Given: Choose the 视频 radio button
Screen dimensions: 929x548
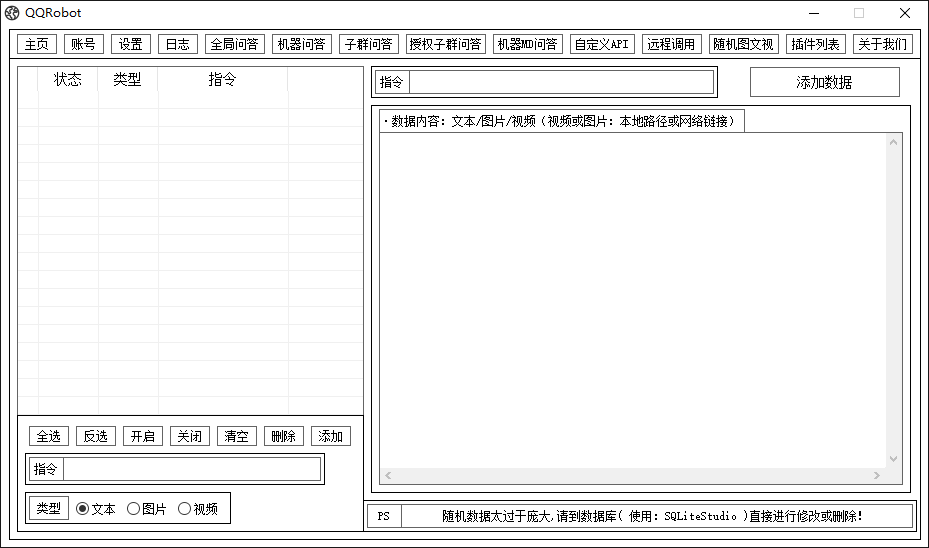Looking at the screenshot, I should click(185, 509).
